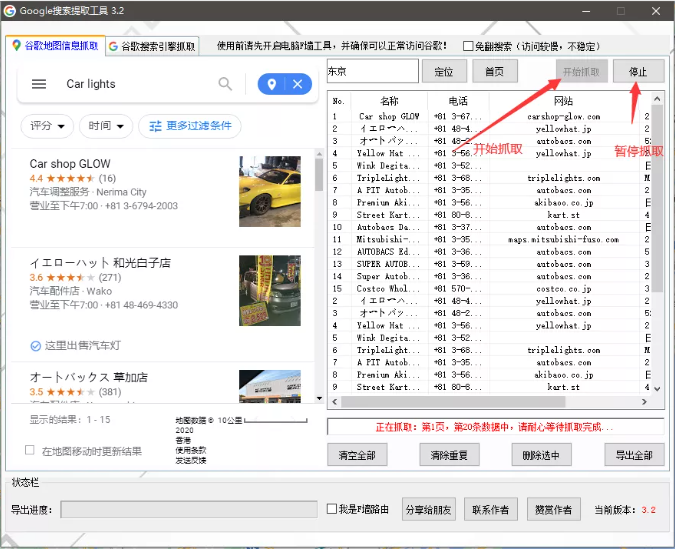Click the Google G icon in title bar
Image resolution: width=675 pixels, height=549 pixels.
(x=9, y=11)
